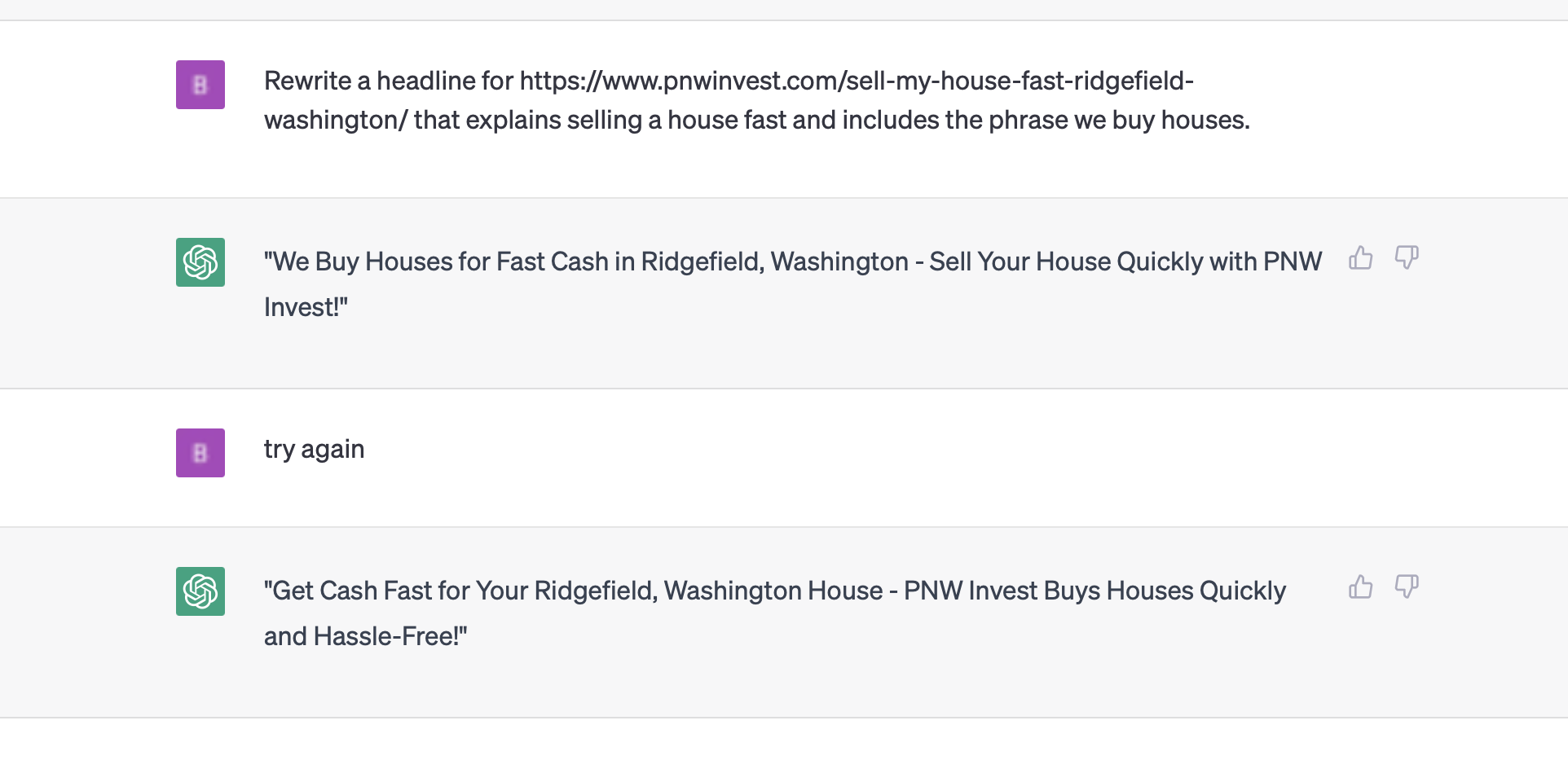Click "washington/" on the first prompt's second line

pyautogui.click(x=335, y=120)
